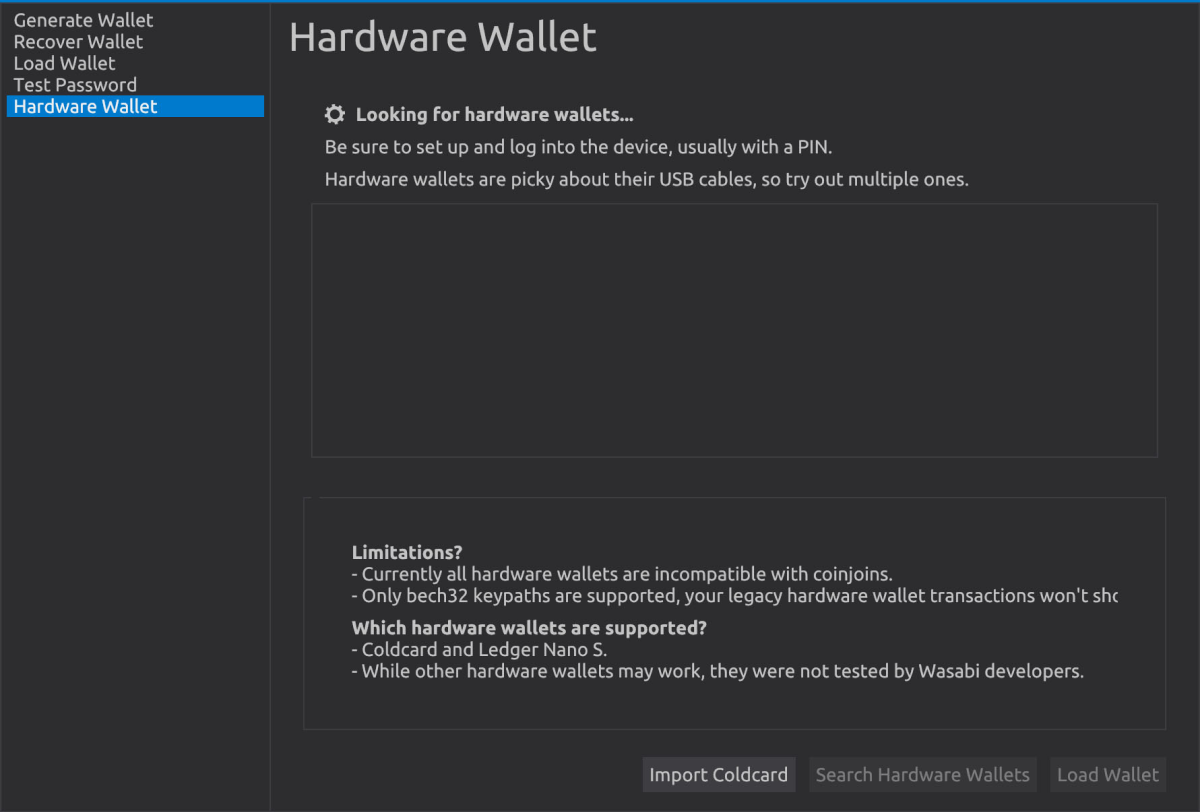The width and height of the screenshot is (1200, 812).
Task: Switch to the Recover Wallet section
Action: (78, 41)
